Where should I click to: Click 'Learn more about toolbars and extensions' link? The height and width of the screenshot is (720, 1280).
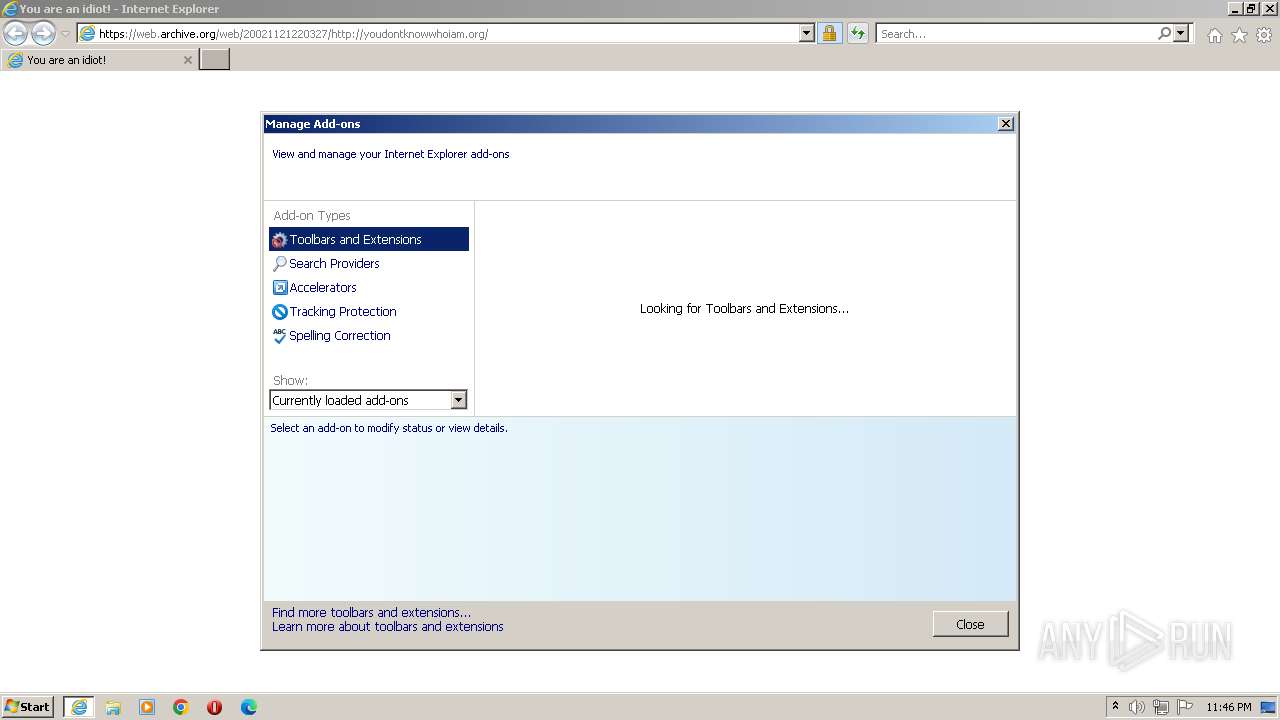(388, 626)
